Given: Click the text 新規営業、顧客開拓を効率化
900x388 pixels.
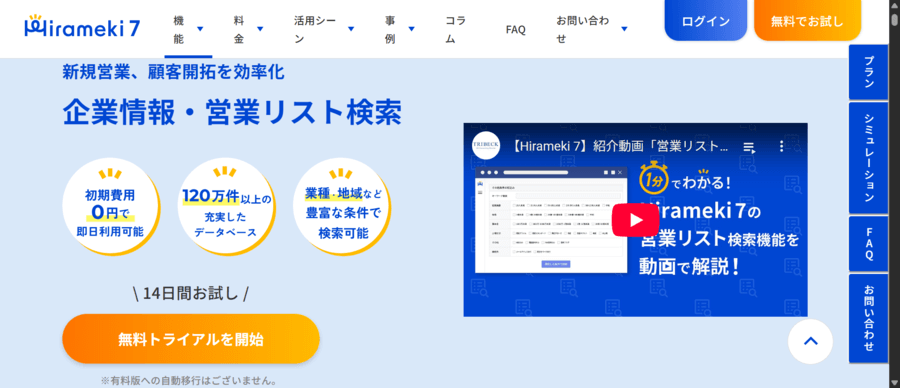Looking at the screenshot, I should [173, 72].
